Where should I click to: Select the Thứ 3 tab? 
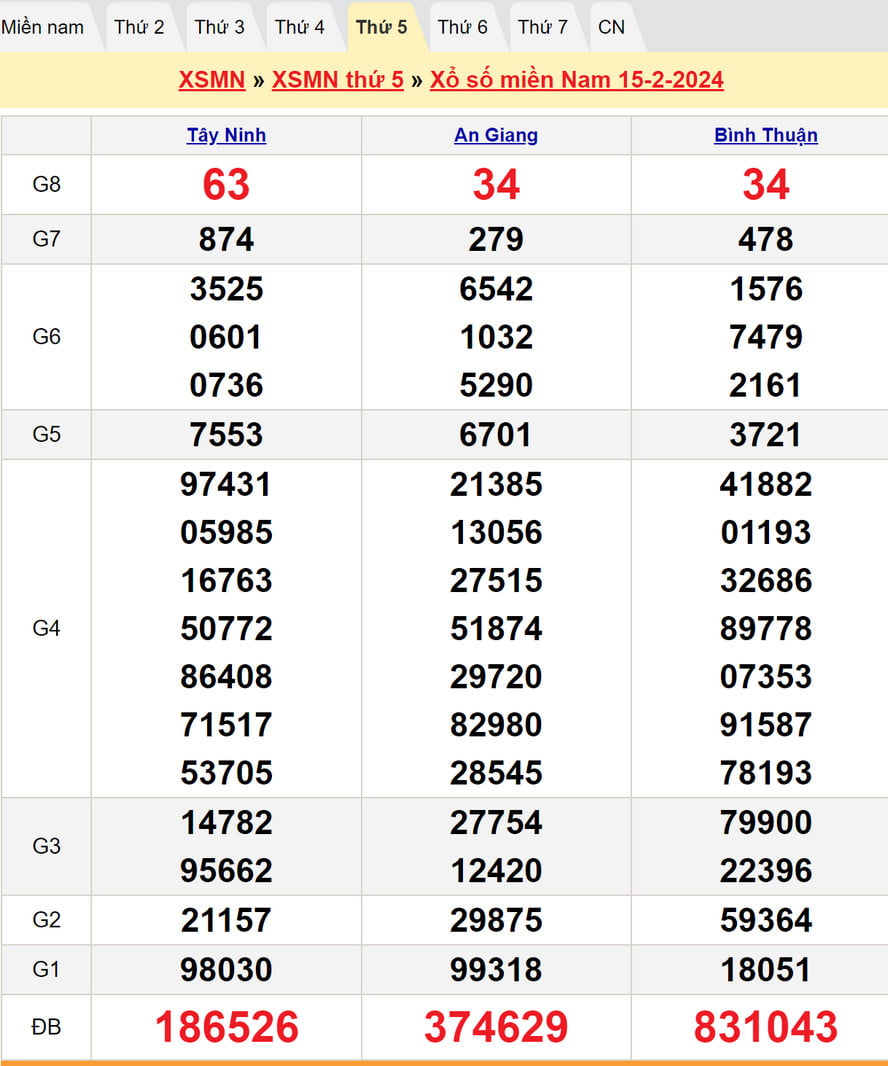coord(219,27)
